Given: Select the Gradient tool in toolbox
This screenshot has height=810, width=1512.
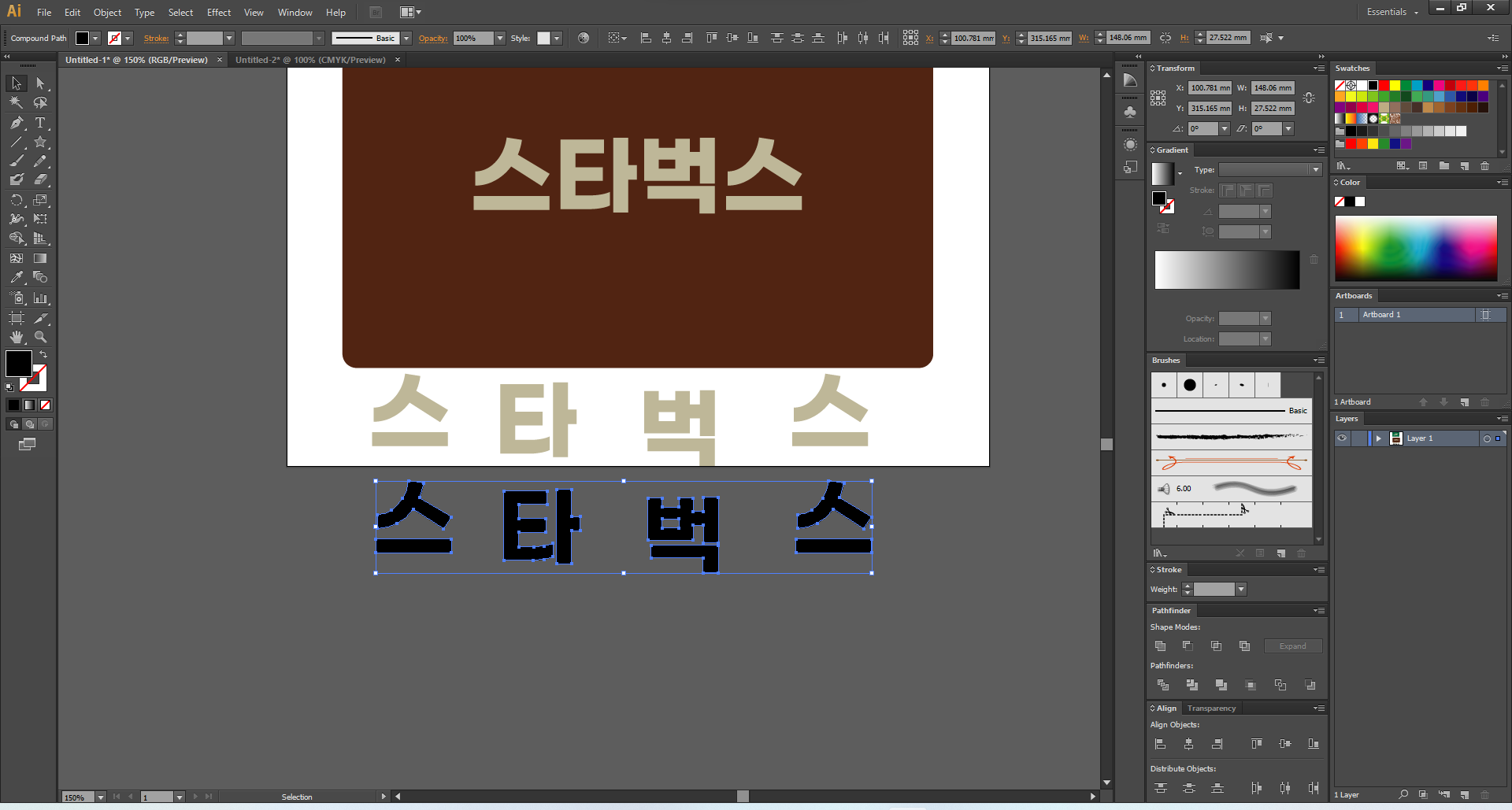Looking at the screenshot, I should (40, 258).
